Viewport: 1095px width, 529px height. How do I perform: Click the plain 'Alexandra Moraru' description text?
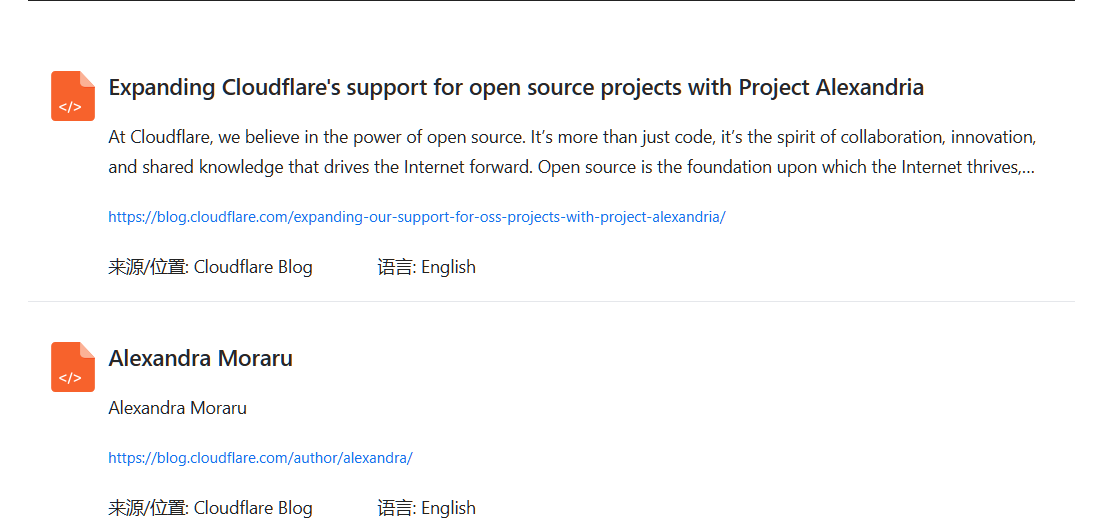177,408
